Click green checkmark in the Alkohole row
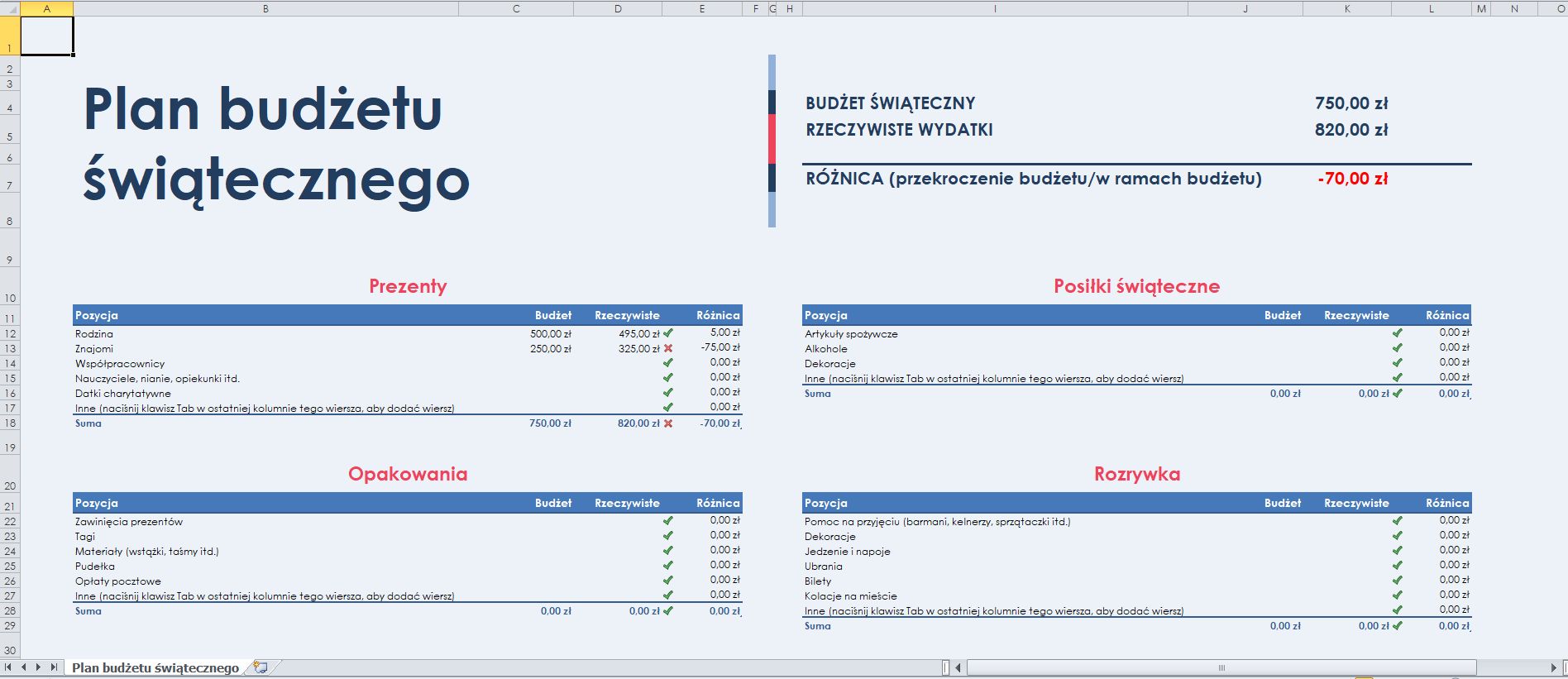This screenshot has height=679, width=1568. [x=1398, y=347]
